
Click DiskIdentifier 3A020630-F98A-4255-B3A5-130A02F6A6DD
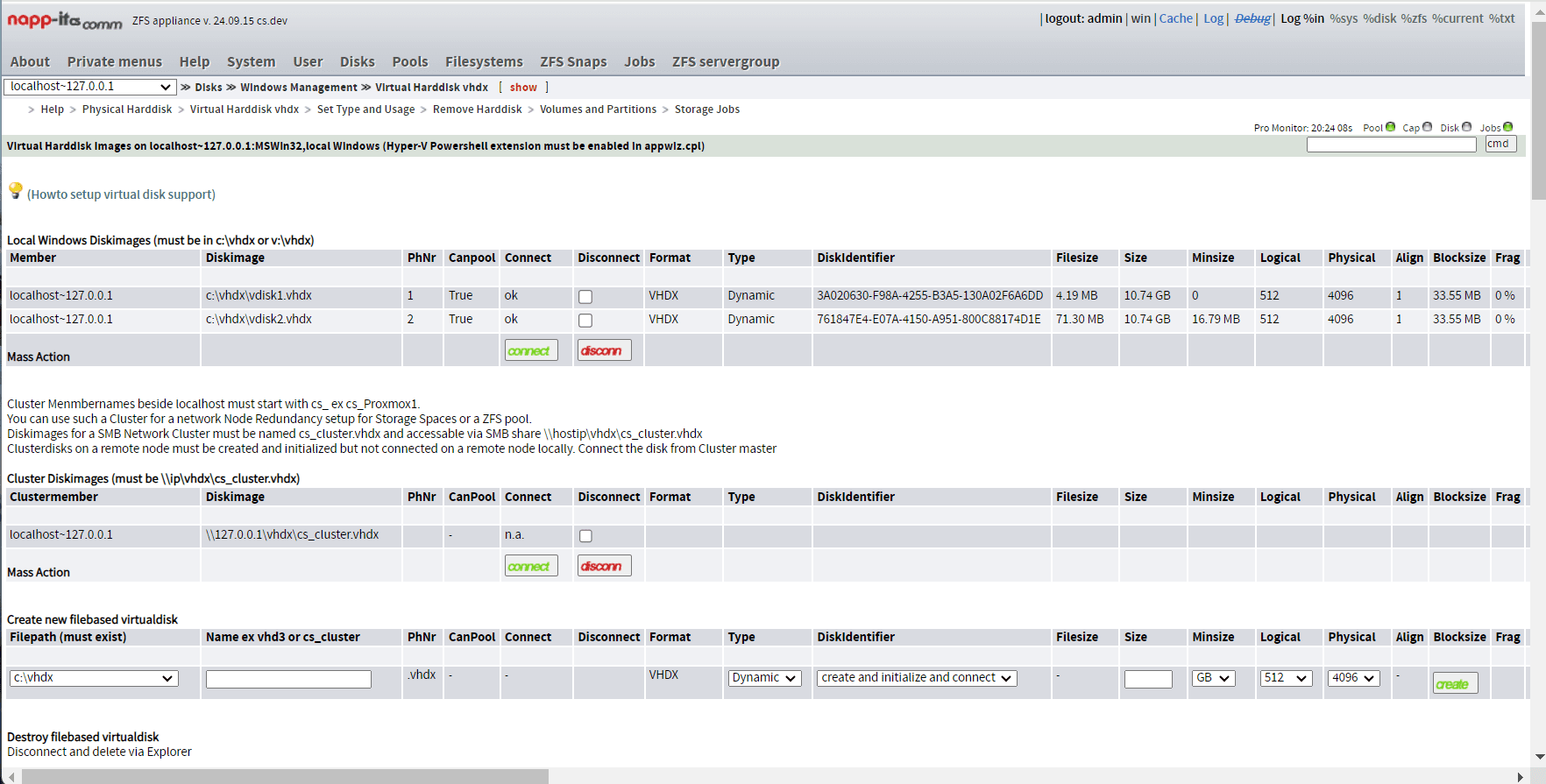coord(930,296)
